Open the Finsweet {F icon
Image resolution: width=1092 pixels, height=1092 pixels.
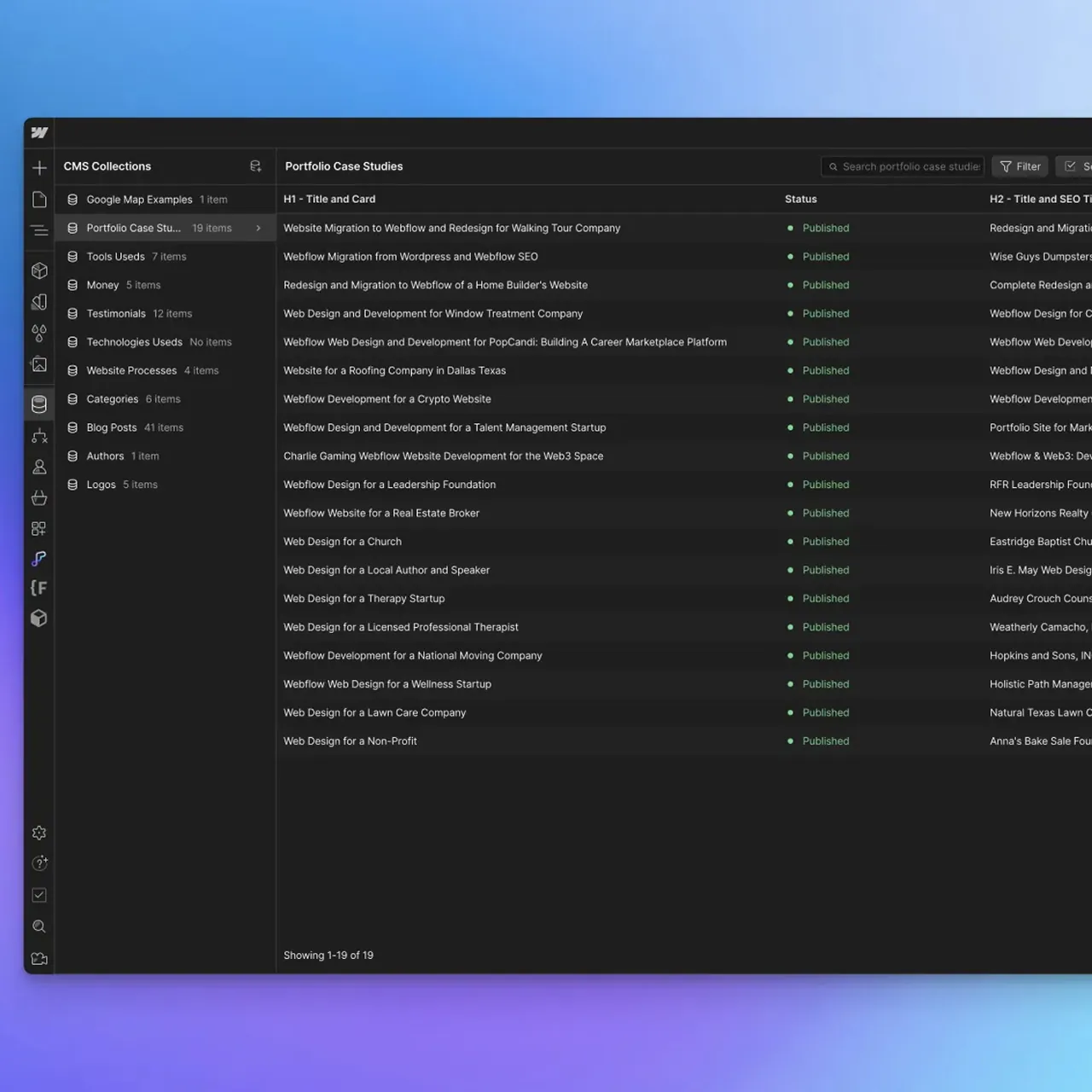[x=38, y=588]
